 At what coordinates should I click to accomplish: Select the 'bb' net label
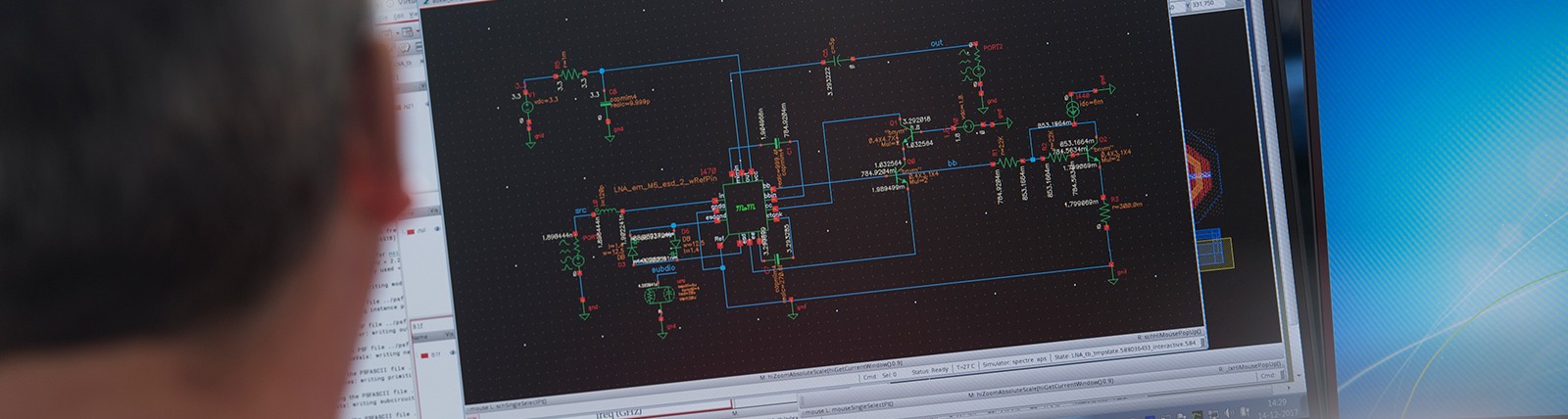951,163
